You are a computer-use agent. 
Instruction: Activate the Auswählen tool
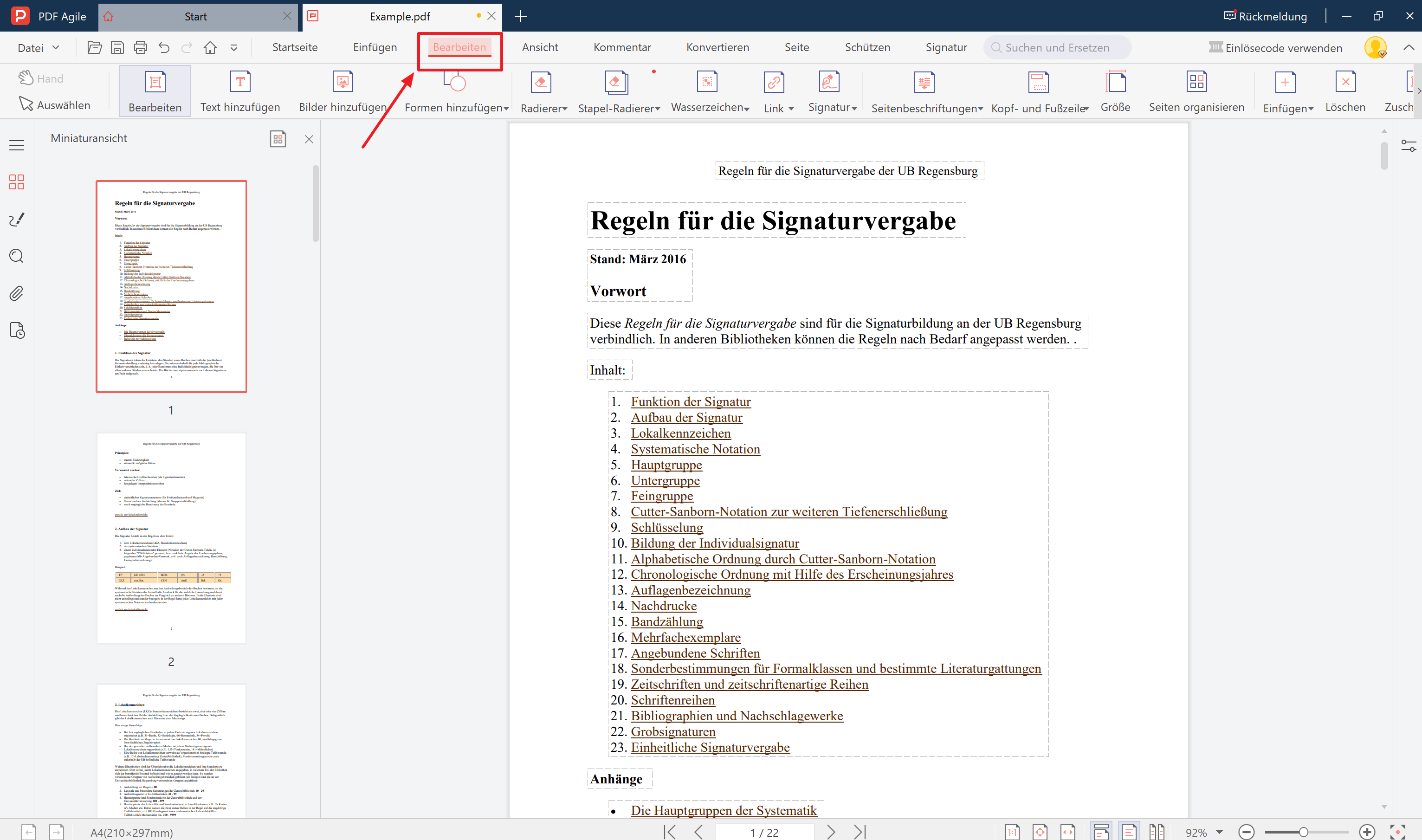[x=55, y=105]
